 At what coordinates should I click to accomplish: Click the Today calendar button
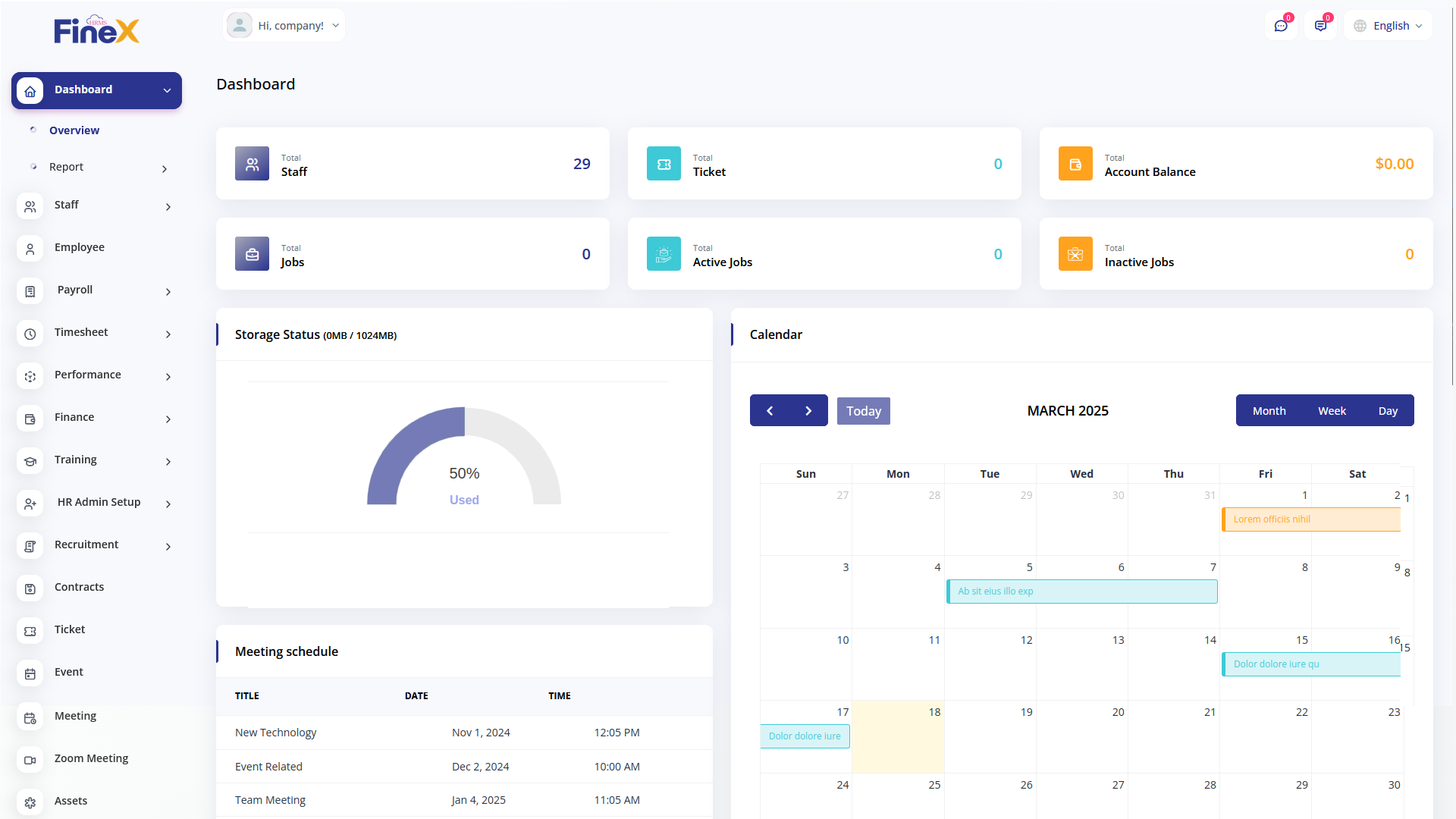(863, 411)
